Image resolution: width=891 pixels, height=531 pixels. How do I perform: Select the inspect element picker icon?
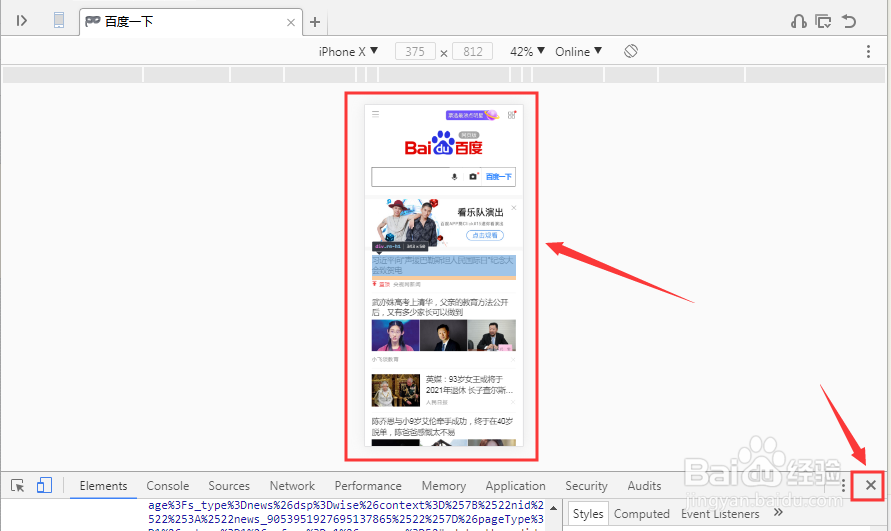point(18,486)
